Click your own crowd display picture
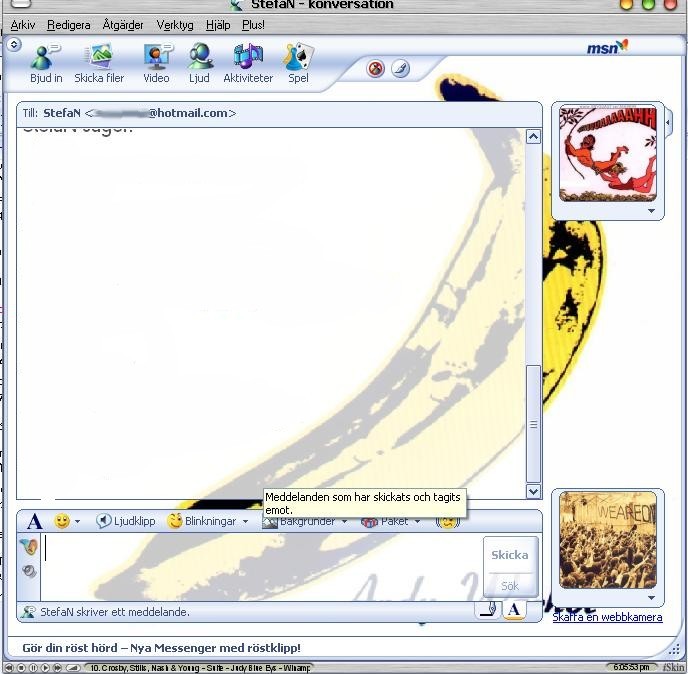Viewport: 688px width, 674px height. point(608,540)
